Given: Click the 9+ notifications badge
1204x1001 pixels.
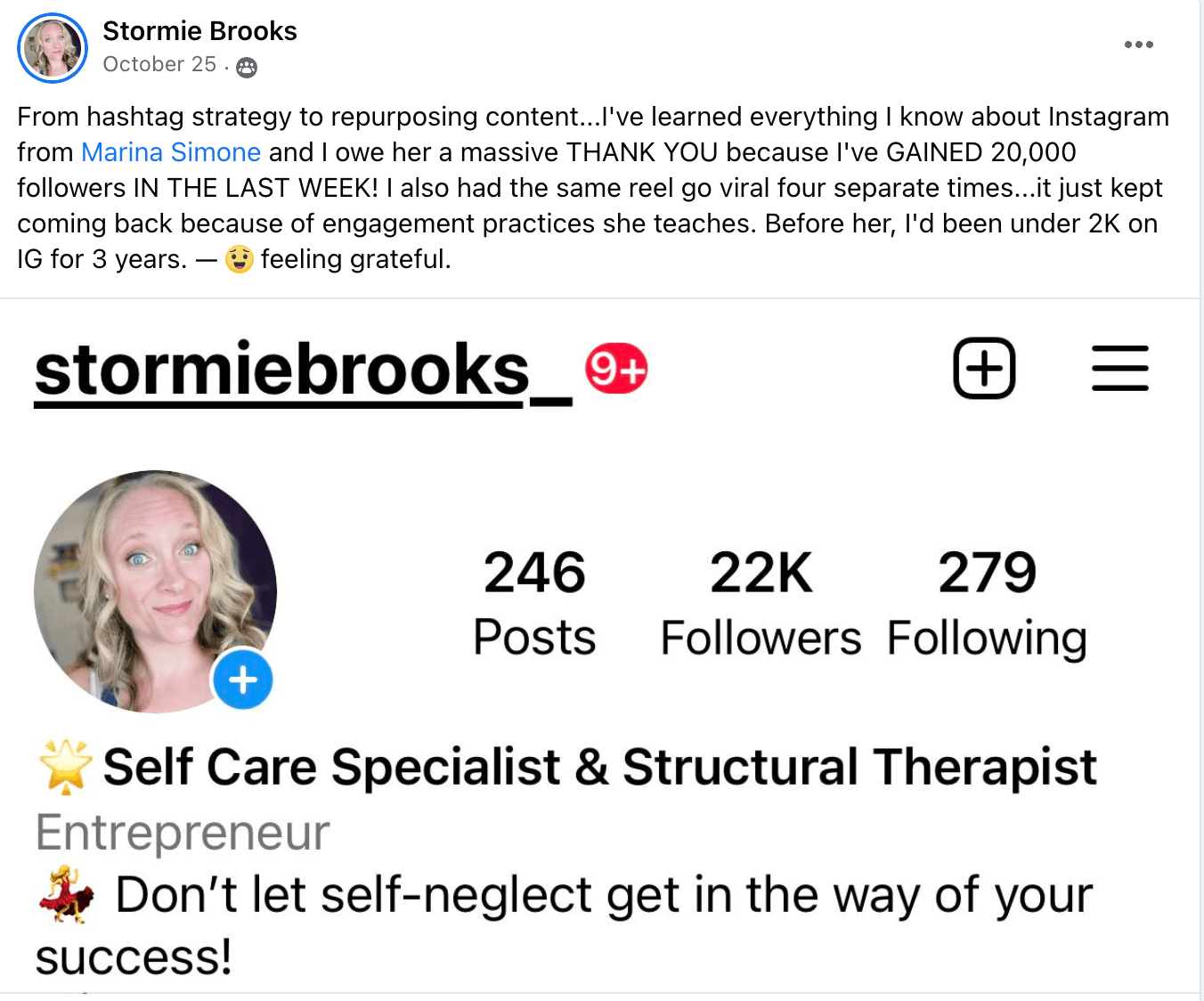Looking at the screenshot, I should [616, 369].
